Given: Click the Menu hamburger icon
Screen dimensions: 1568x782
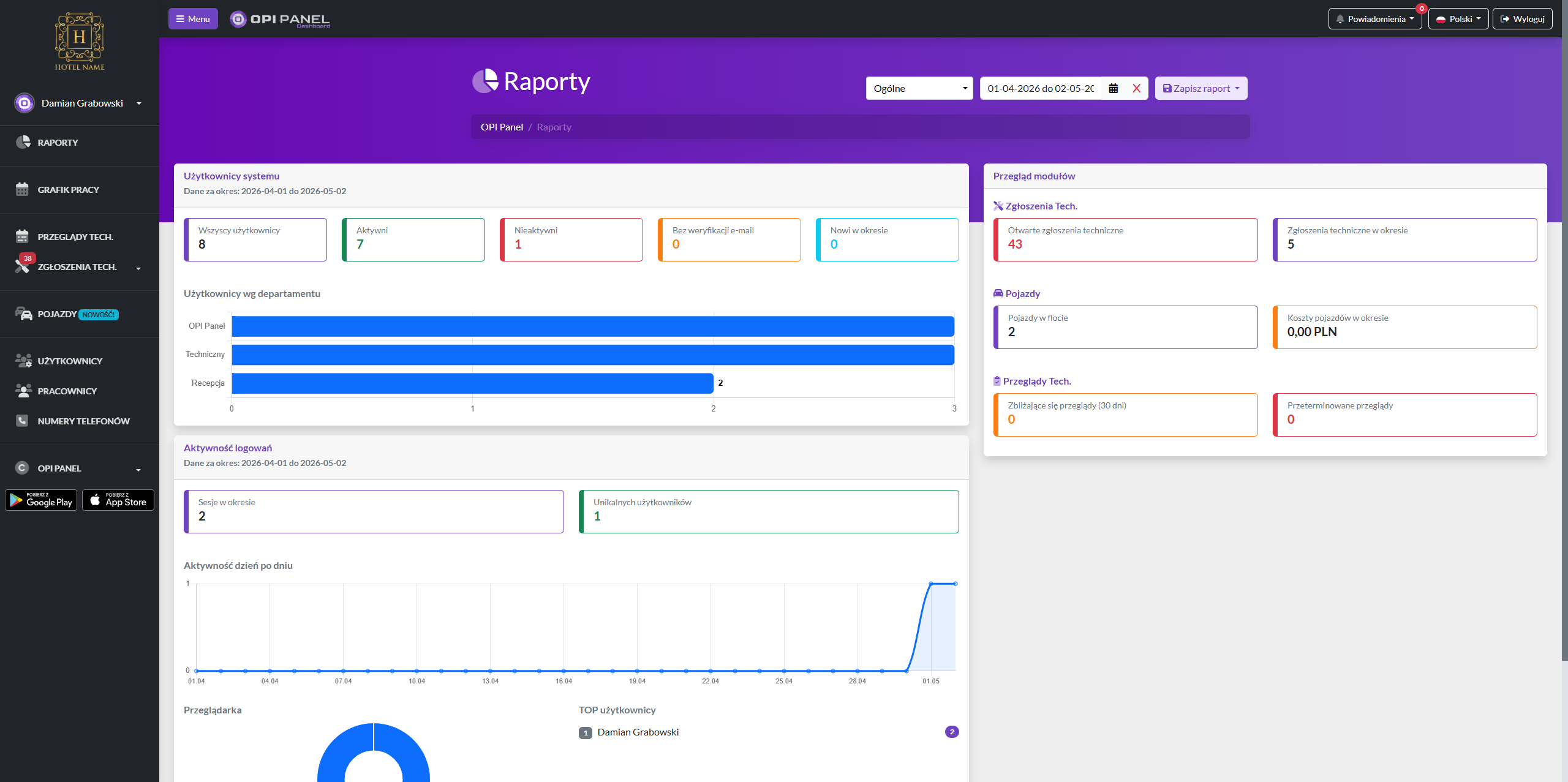Looking at the screenshot, I should [x=180, y=19].
